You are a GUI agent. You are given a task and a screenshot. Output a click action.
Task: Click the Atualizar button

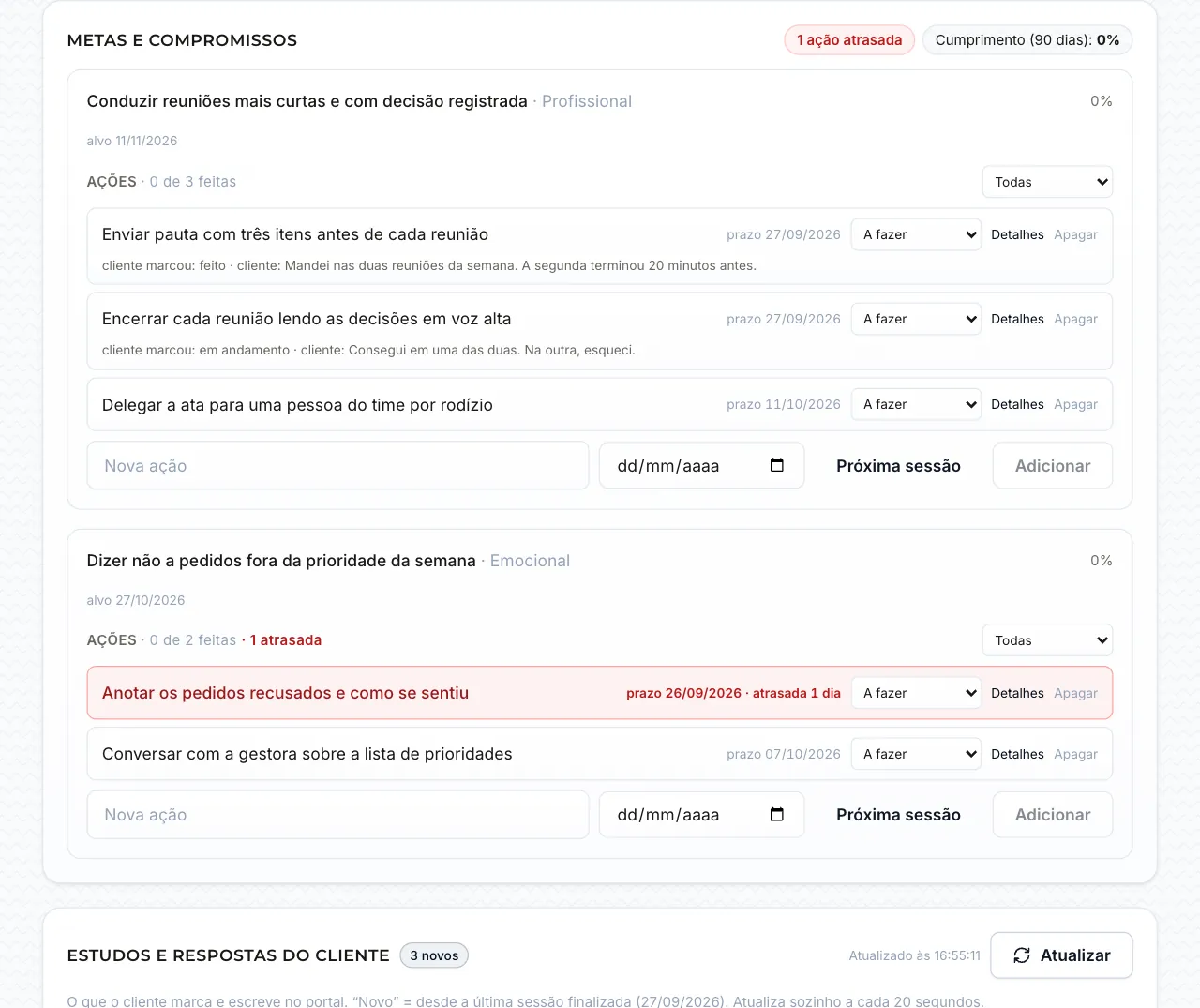pyautogui.click(x=1061, y=955)
